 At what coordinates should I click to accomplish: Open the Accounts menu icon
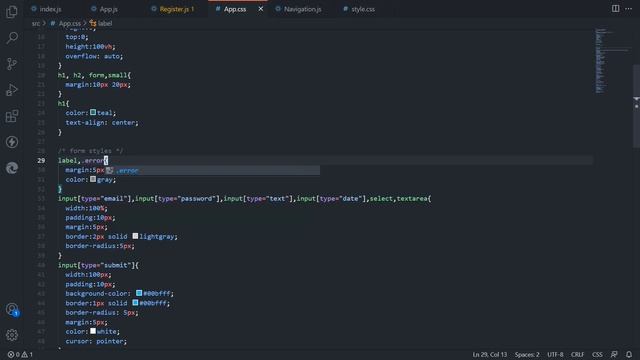point(12,309)
